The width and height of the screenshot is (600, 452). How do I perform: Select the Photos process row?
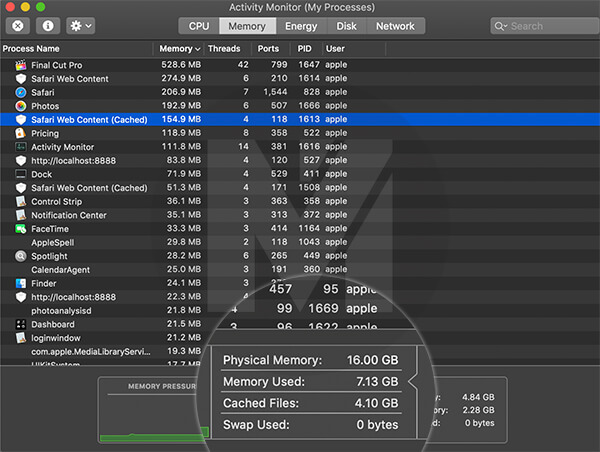[300, 106]
